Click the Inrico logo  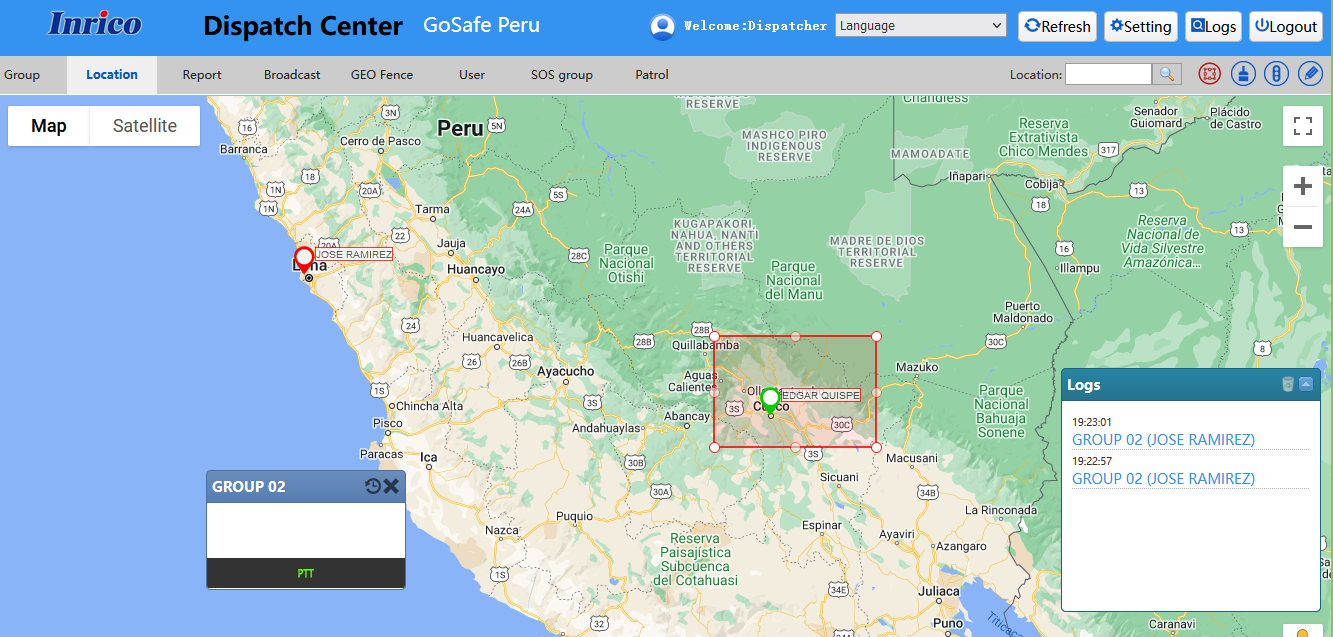click(95, 24)
